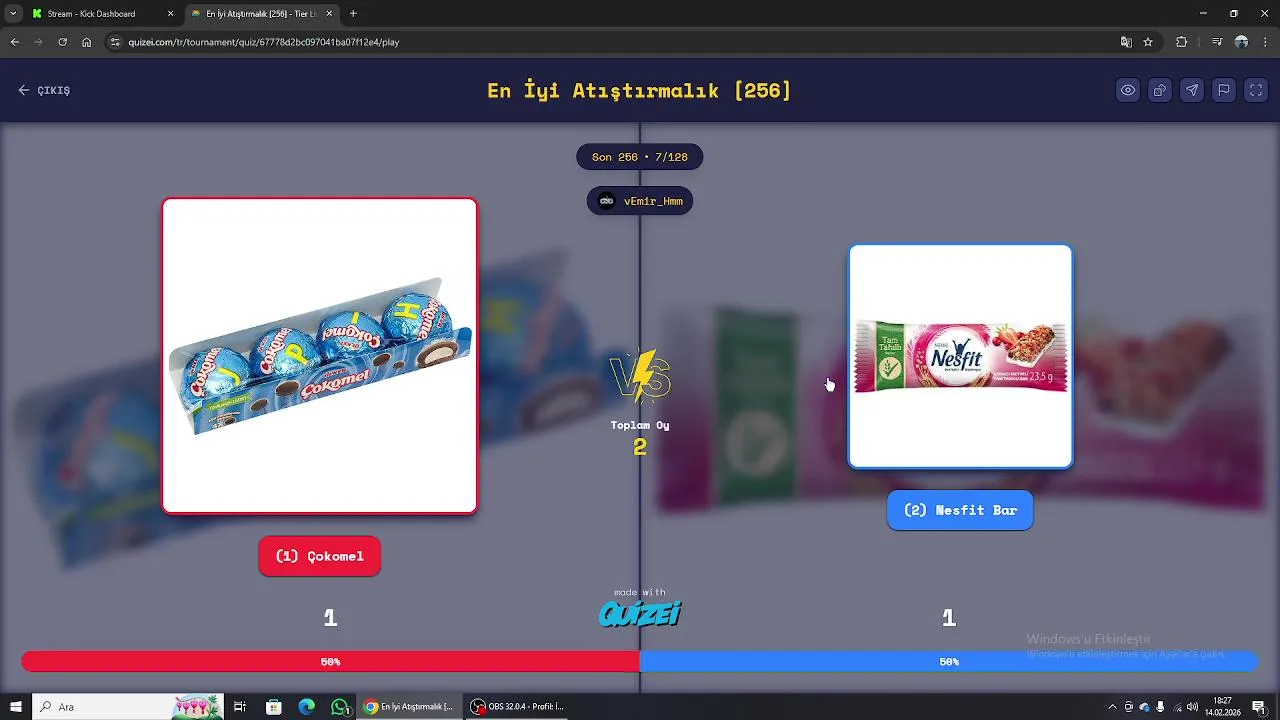Screen dimensions: 1280x720
Task: Open the Wi-Fi network tray icon
Action: [x=1177, y=707]
